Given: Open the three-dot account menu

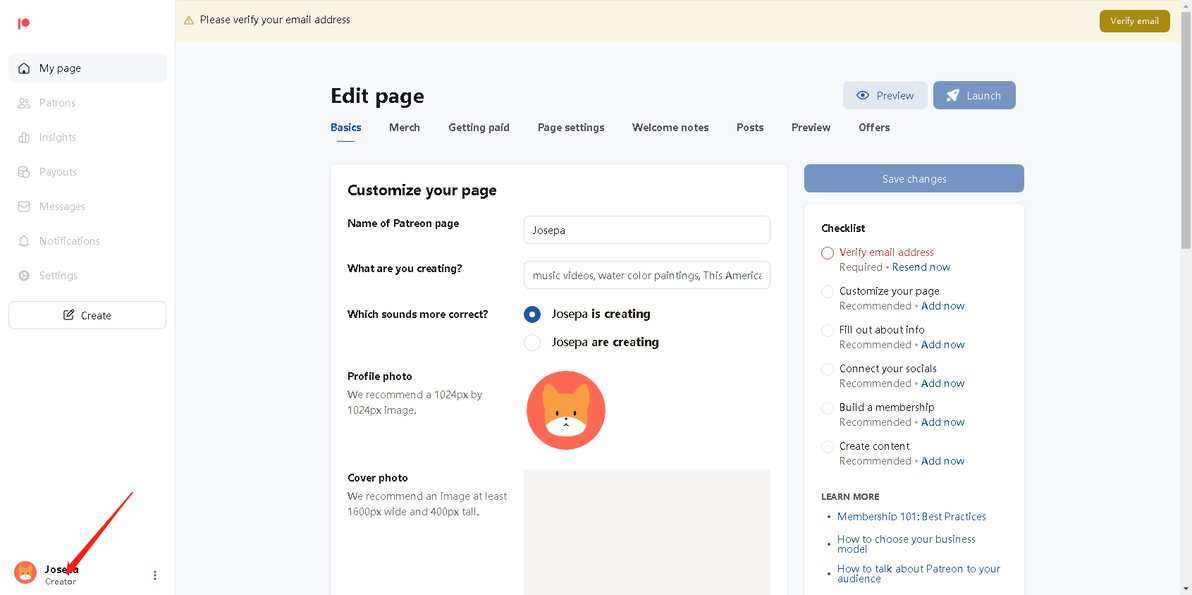Looking at the screenshot, I should 155,575.
